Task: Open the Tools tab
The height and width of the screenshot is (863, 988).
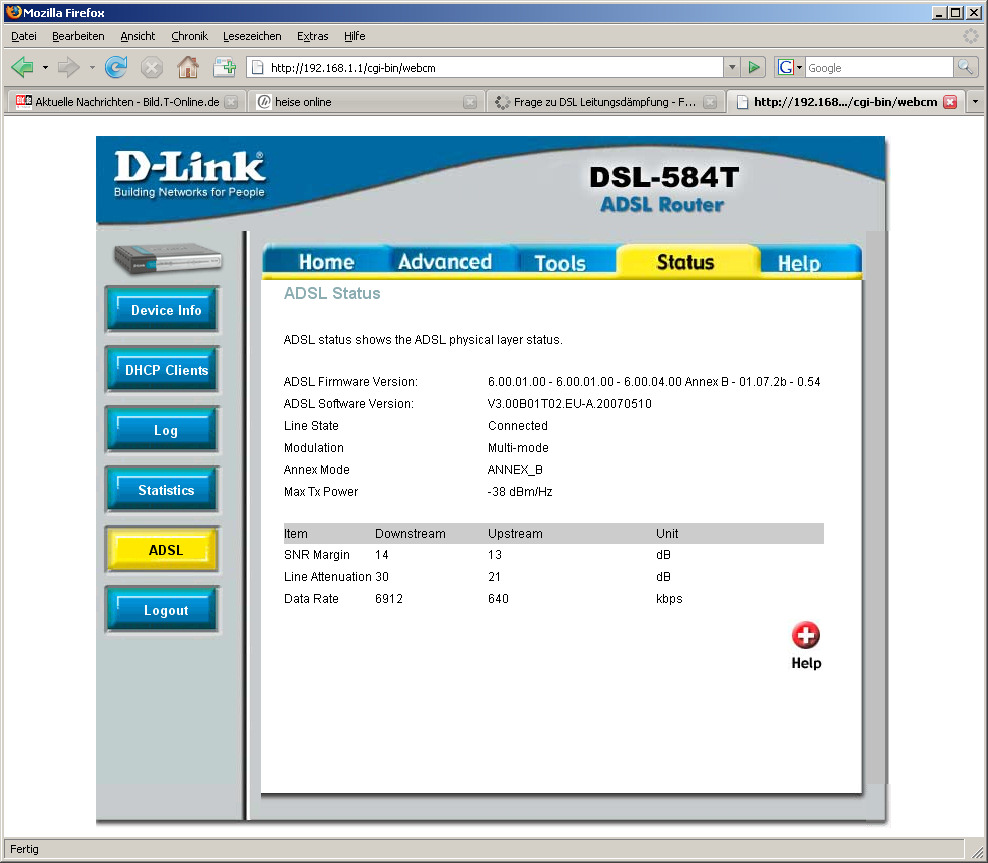Action: click(560, 261)
